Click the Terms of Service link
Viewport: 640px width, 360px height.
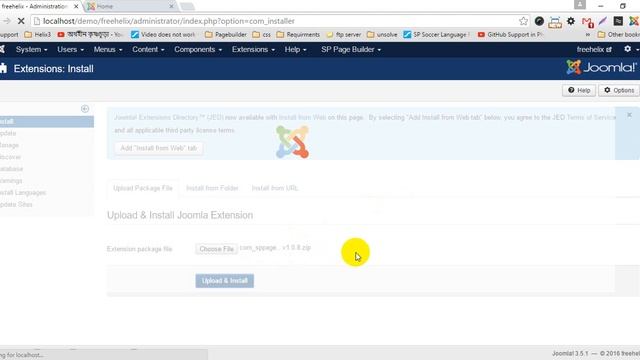591,117
